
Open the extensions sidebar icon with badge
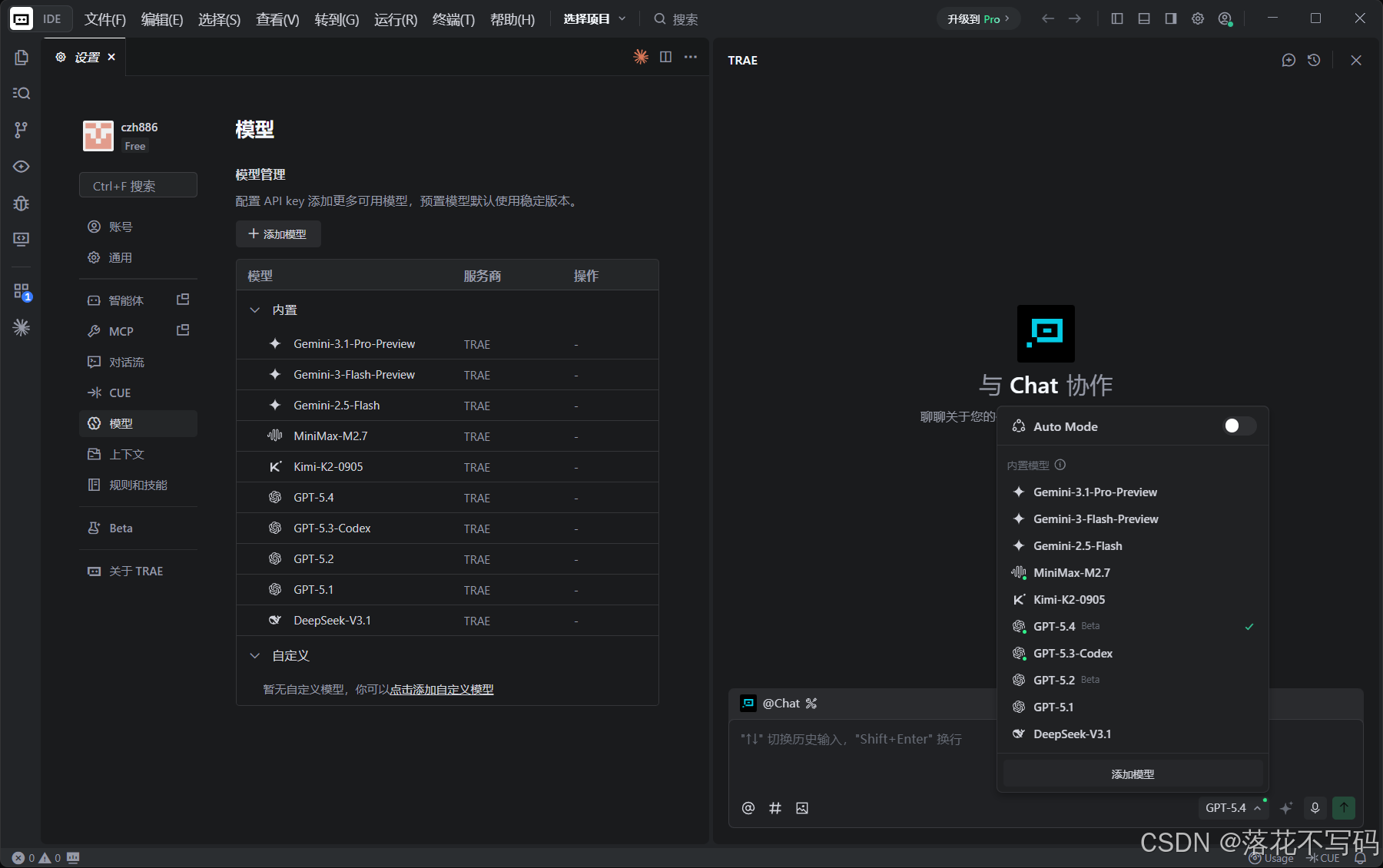point(22,291)
